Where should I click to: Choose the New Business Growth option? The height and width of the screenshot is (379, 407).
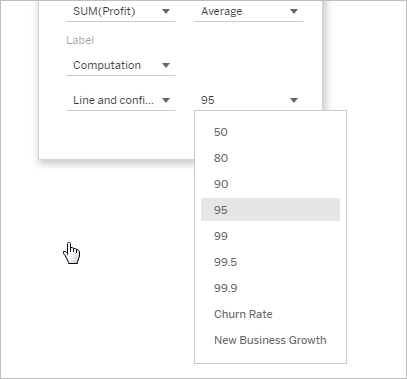coord(270,340)
